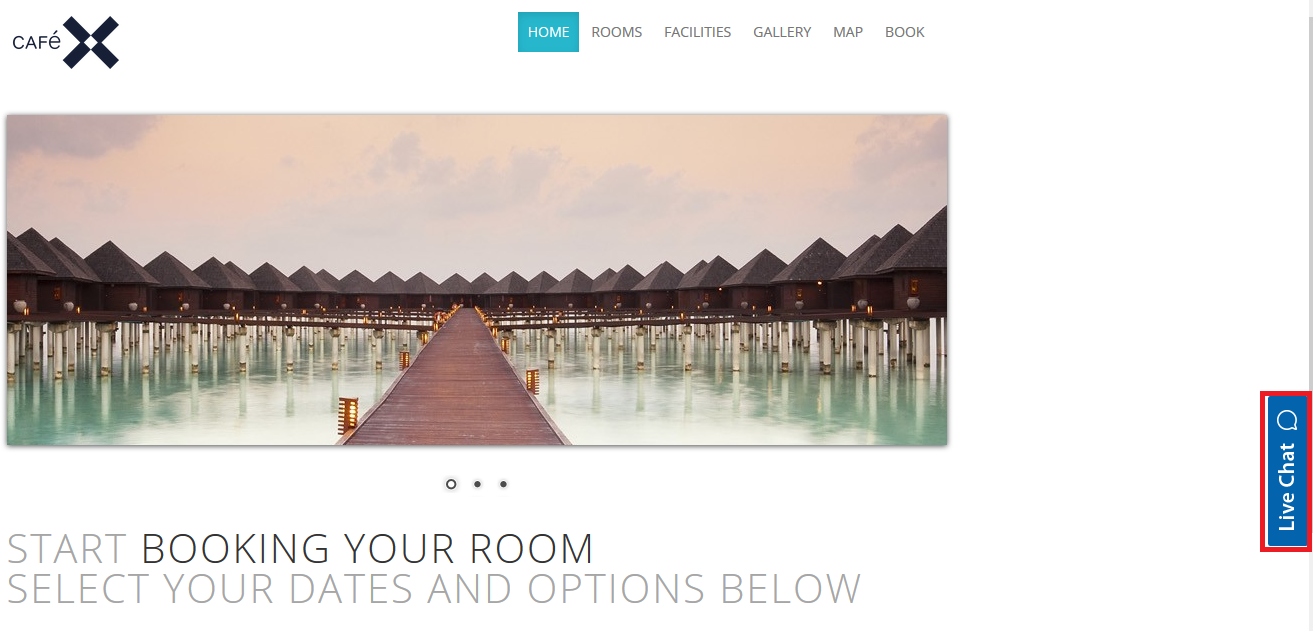Screen dimensions: 1313x631
Task: Click the Start Booking Your Room heading
Action: (300, 549)
